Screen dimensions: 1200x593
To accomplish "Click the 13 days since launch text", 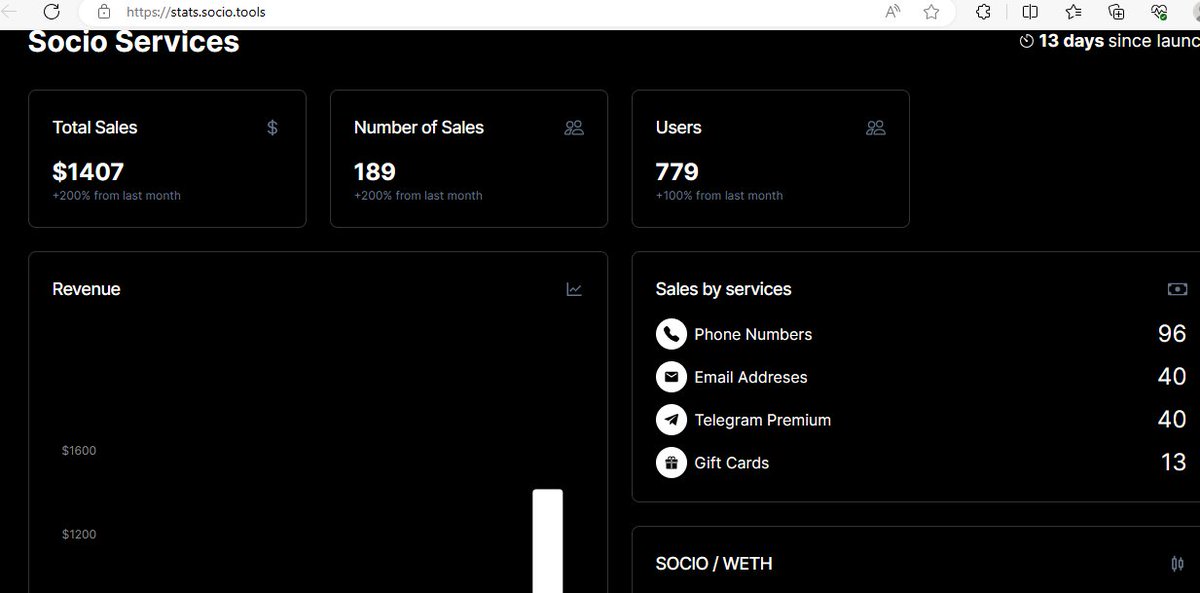I will (1119, 42).
